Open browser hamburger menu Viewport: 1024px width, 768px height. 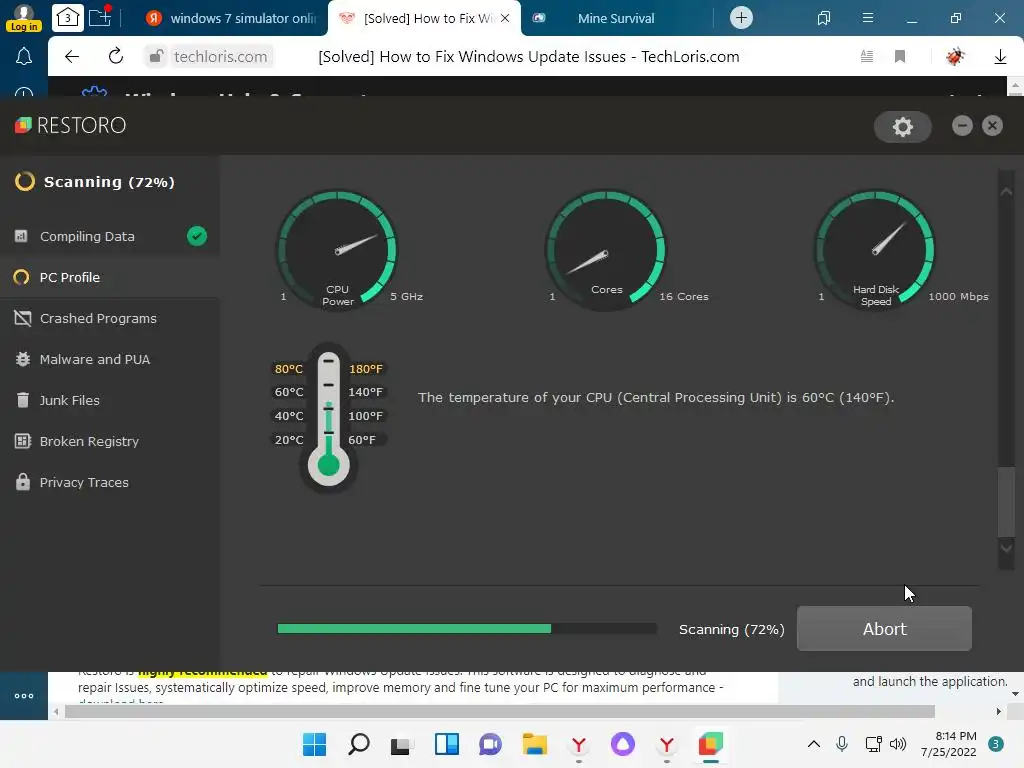(x=868, y=18)
